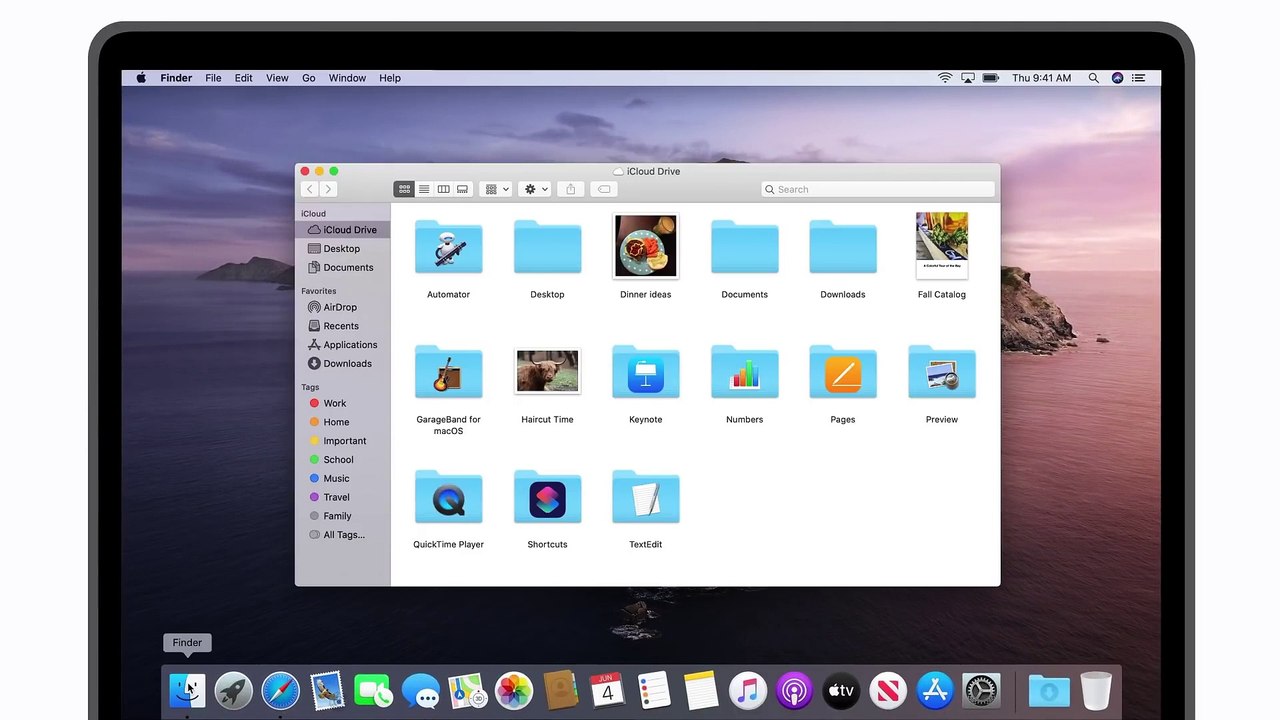Open the item grouping dropdown
Screen dimensions: 1280x720
click(x=495, y=189)
